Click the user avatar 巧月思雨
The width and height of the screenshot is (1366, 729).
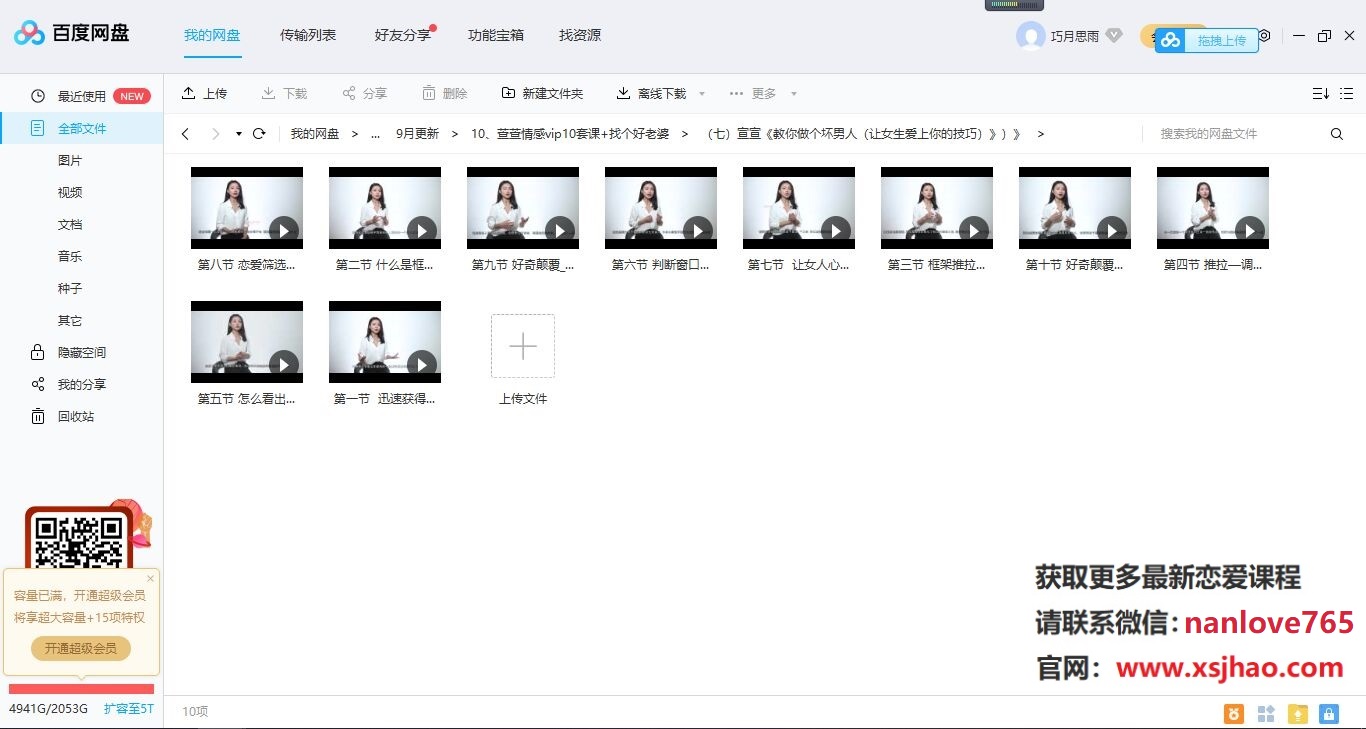pyautogui.click(x=1031, y=36)
